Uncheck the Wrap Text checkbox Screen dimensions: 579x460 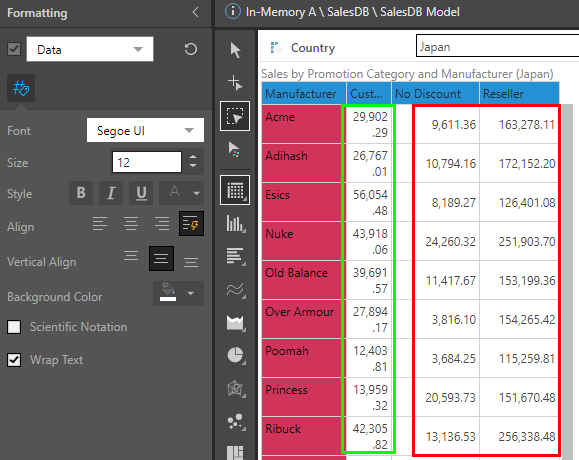(x=14, y=360)
